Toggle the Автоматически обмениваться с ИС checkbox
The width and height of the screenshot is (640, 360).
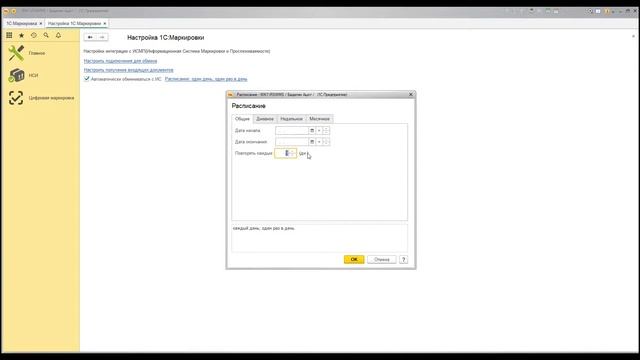pos(87,79)
